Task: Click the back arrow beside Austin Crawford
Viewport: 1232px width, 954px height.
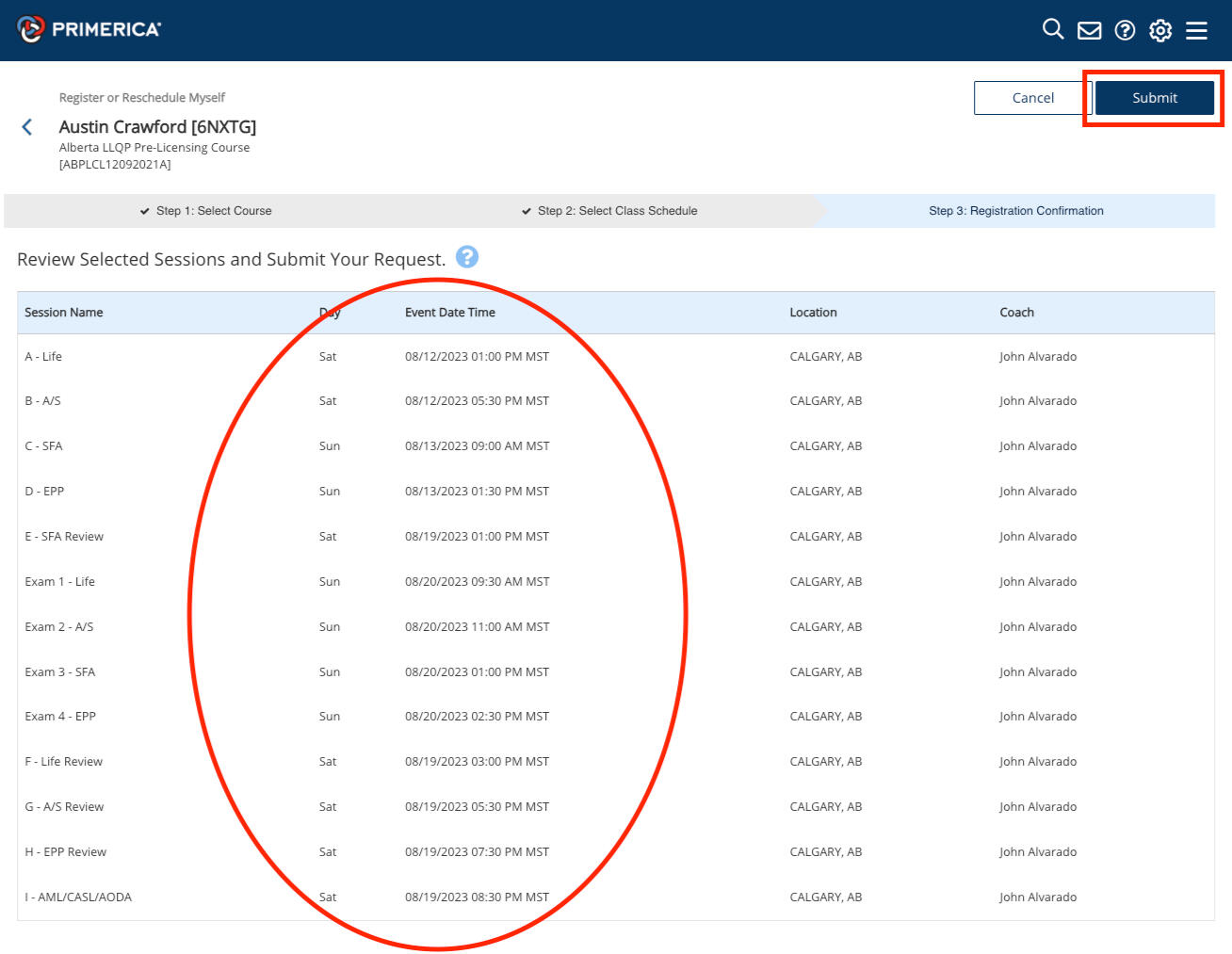Action: pyautogui.click(x=27, y=127)
